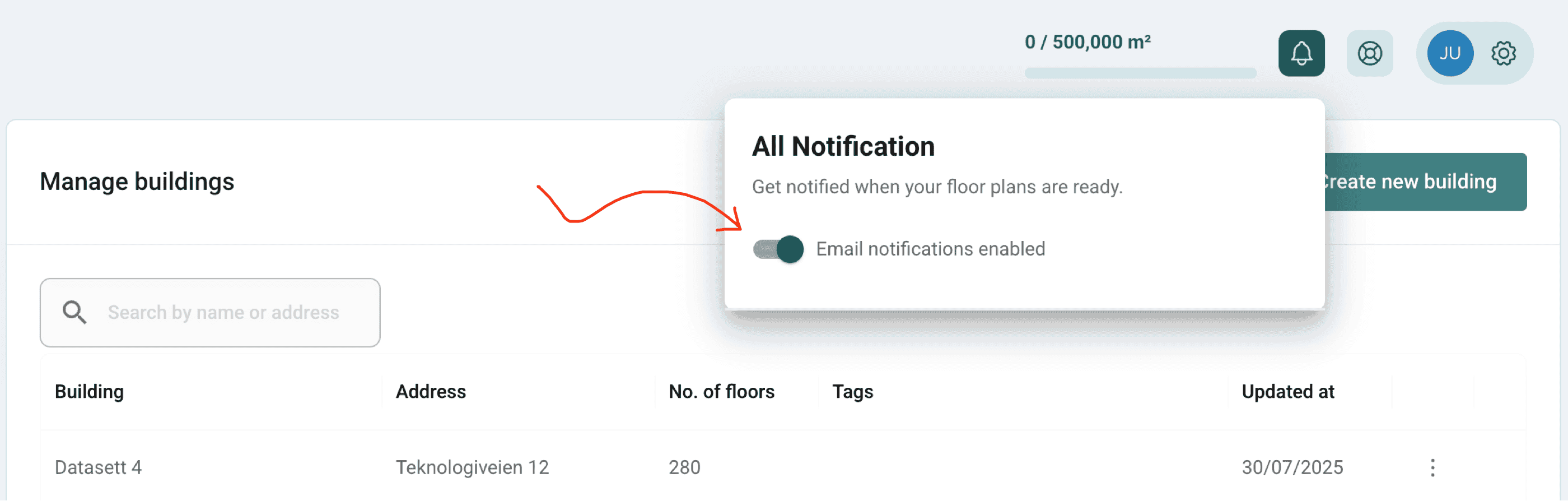1568x501 pixels.
Task: Click the notification bell icon
Action: click(x=1301, y=54)
